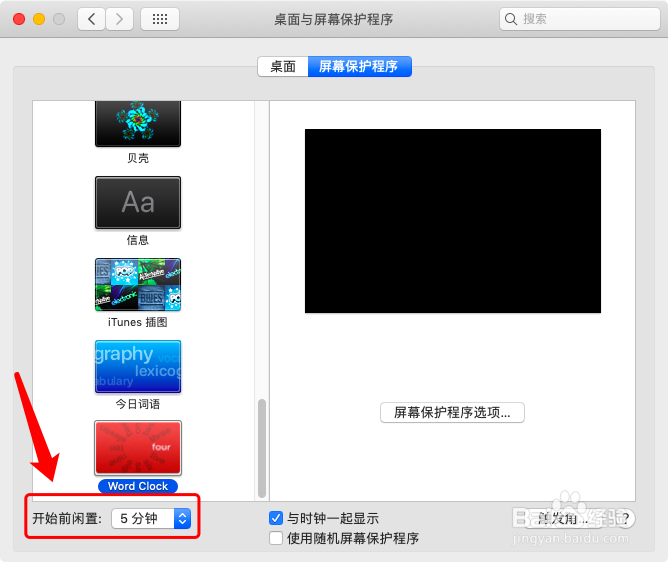Uncheck 与时钟一起显示 checkbox
This screenshot has height=562, width=668.
click(x=276, y=518)
